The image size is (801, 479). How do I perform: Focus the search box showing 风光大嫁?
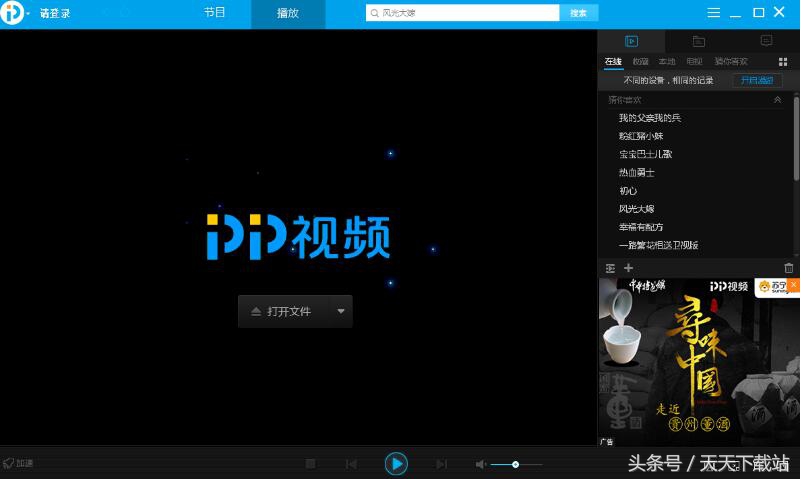click(462, 13)
